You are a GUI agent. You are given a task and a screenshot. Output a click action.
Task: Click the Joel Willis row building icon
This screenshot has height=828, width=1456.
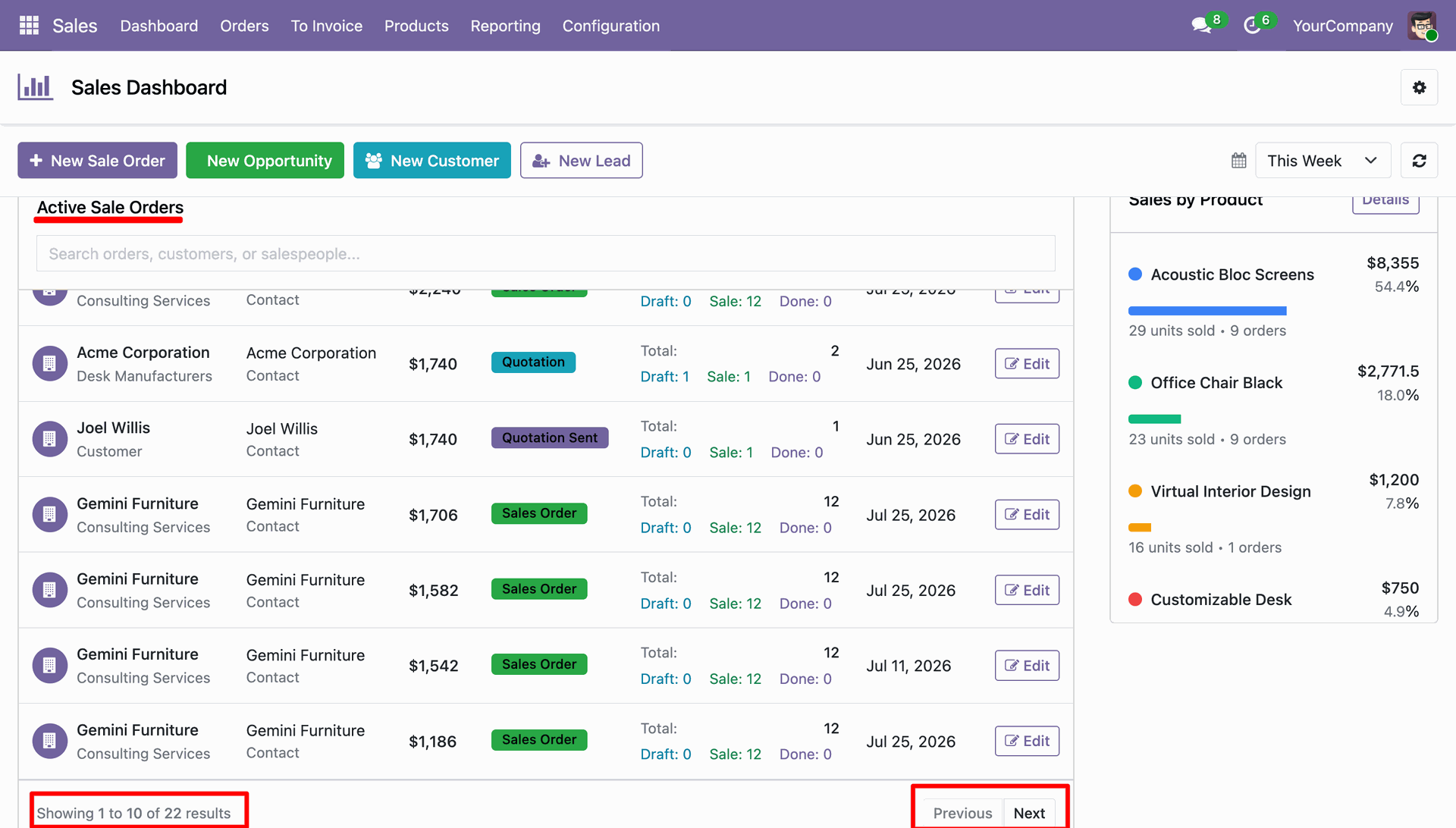[x=49, y=439]
